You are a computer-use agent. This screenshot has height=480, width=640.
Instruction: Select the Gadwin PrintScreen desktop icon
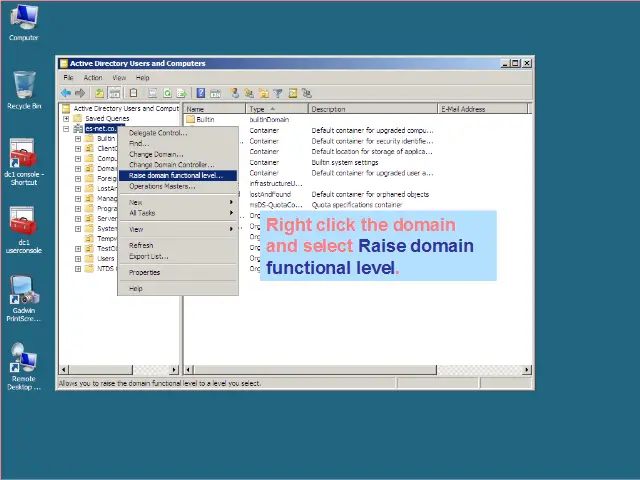click(x=24, y=298)
